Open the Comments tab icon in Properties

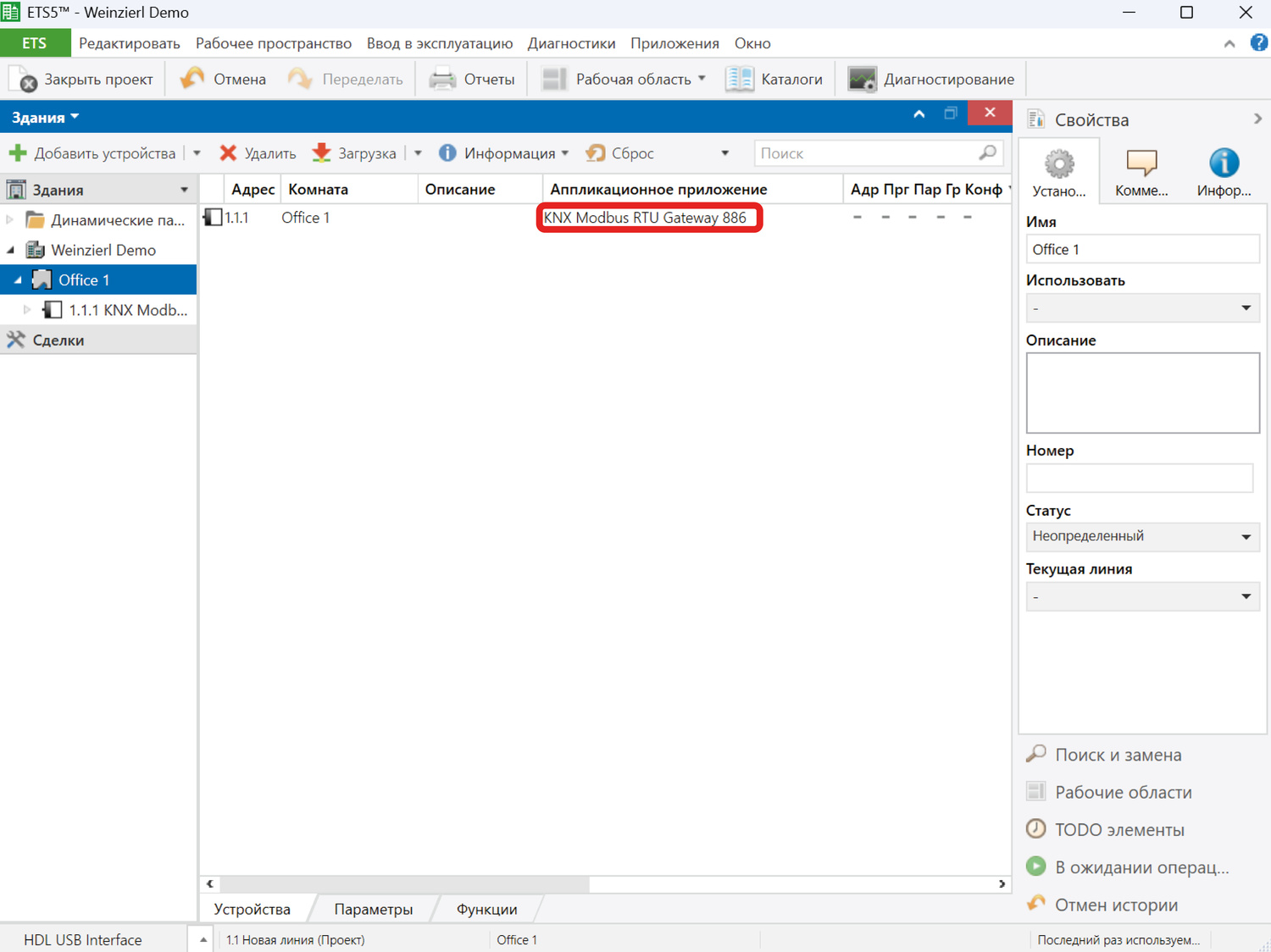pos(1141,163)
